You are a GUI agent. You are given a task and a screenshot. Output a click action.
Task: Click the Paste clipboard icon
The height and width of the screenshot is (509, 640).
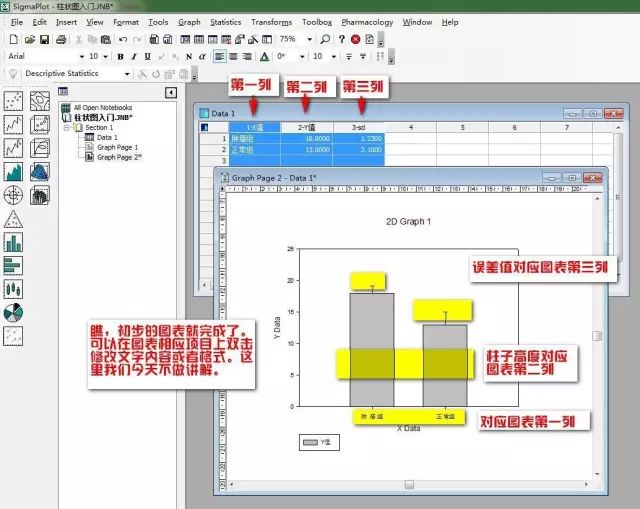pyautogui.click(x=106, y=39)
